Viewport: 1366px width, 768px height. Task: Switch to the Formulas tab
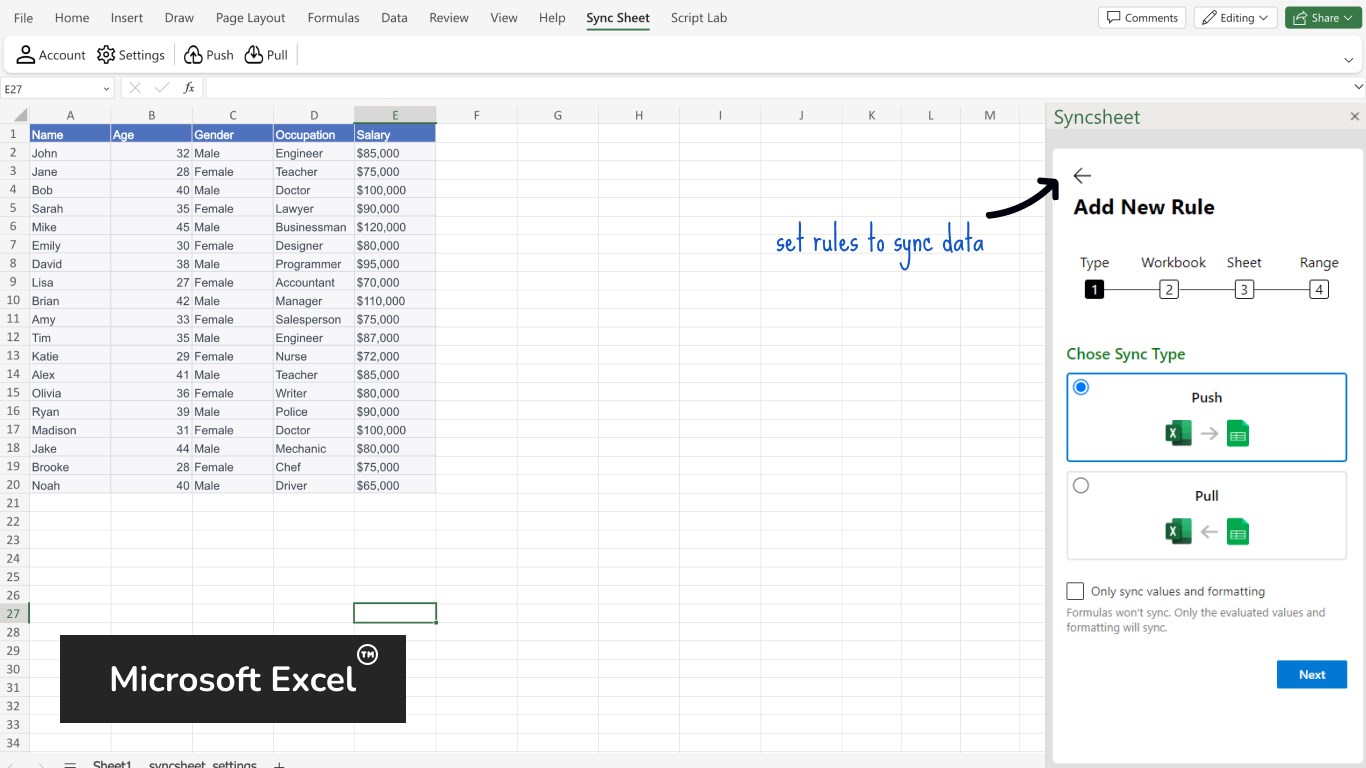point(335,18)
